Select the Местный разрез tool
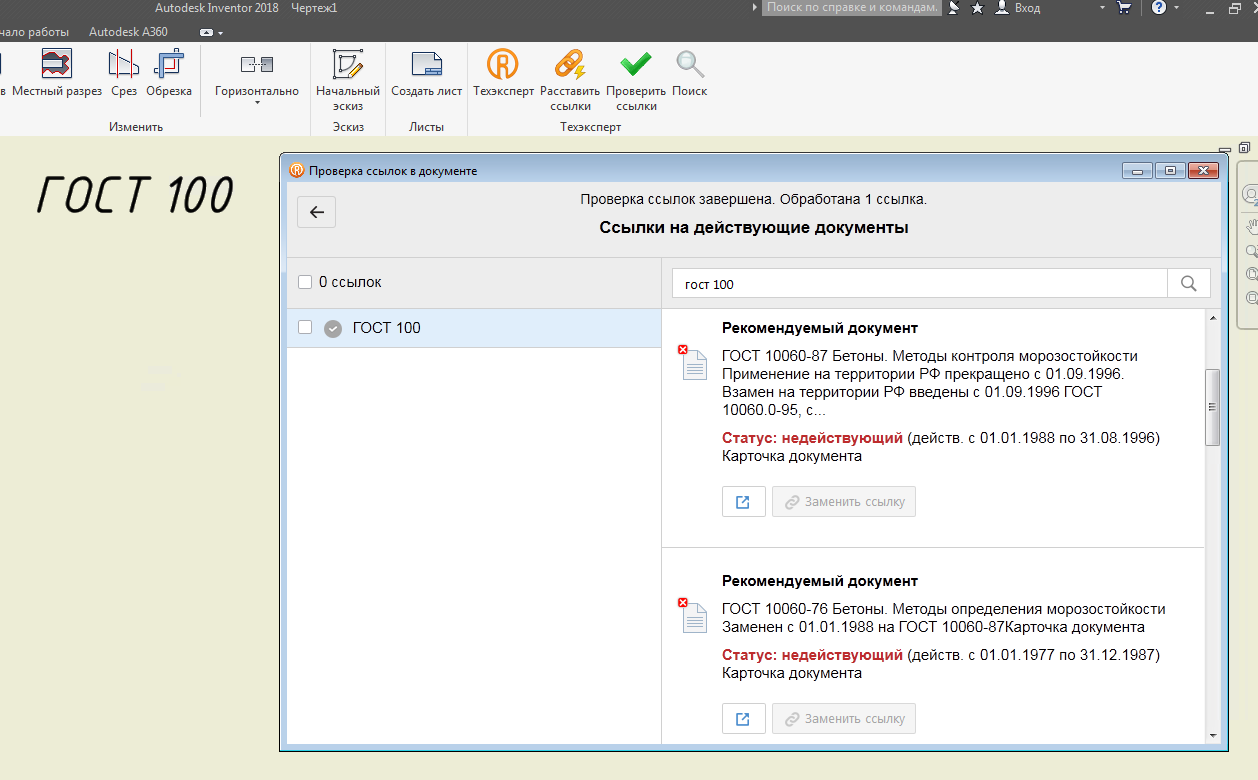 click(56, 66)
